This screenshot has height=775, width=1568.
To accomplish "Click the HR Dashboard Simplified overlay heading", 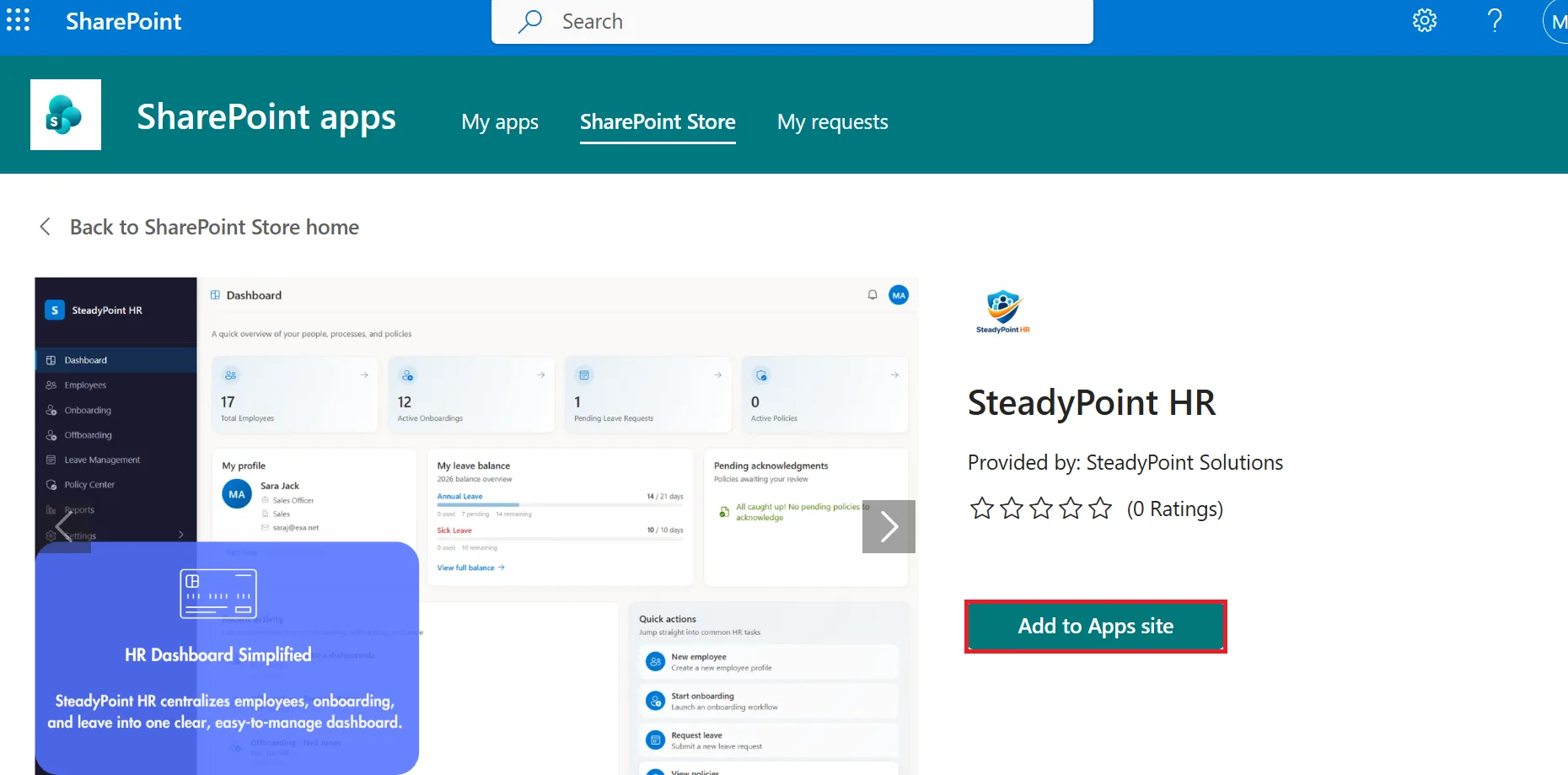I will click(x=218, y=654).
